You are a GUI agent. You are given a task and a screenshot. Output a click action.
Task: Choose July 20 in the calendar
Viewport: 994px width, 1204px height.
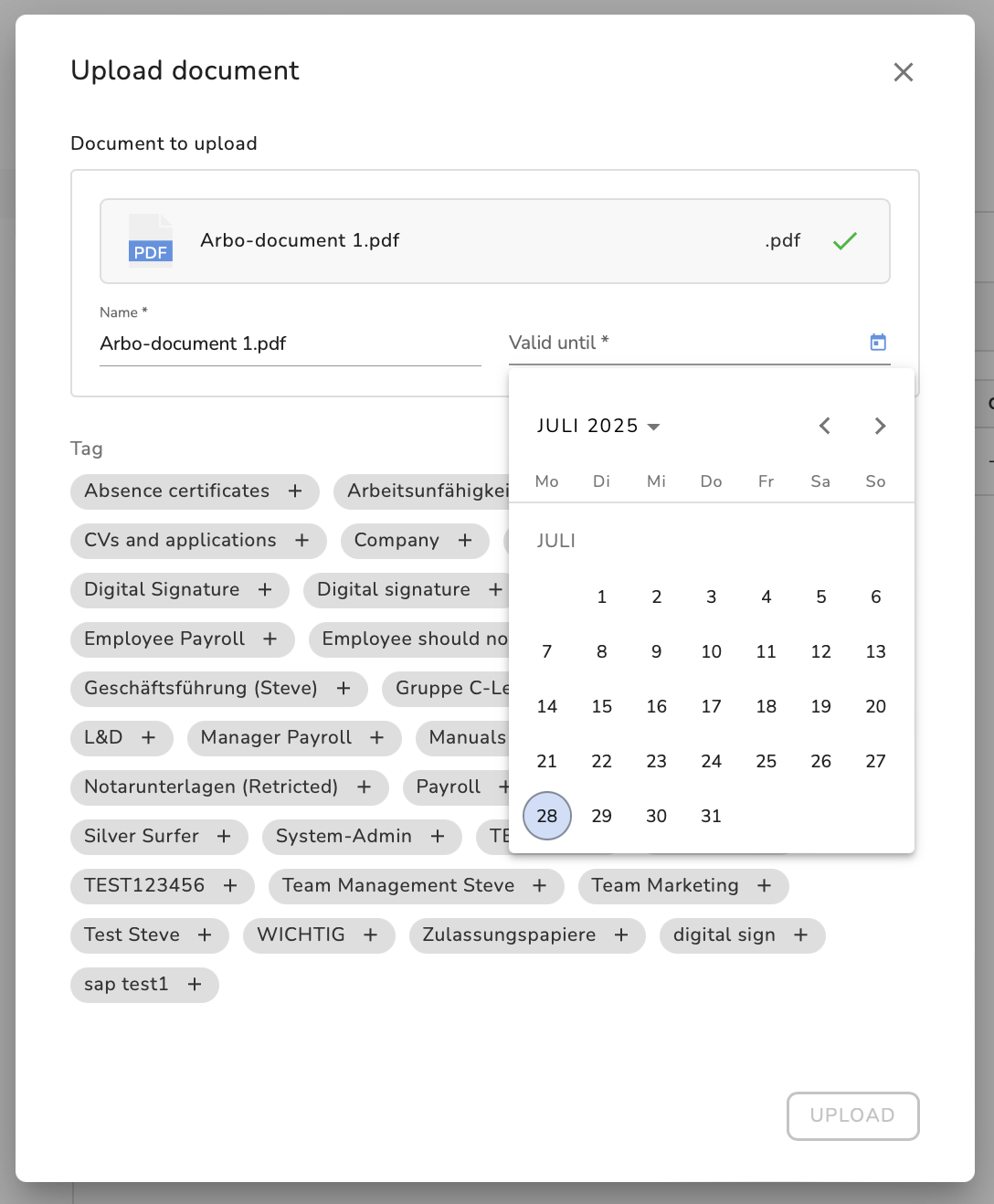(876, 706)
